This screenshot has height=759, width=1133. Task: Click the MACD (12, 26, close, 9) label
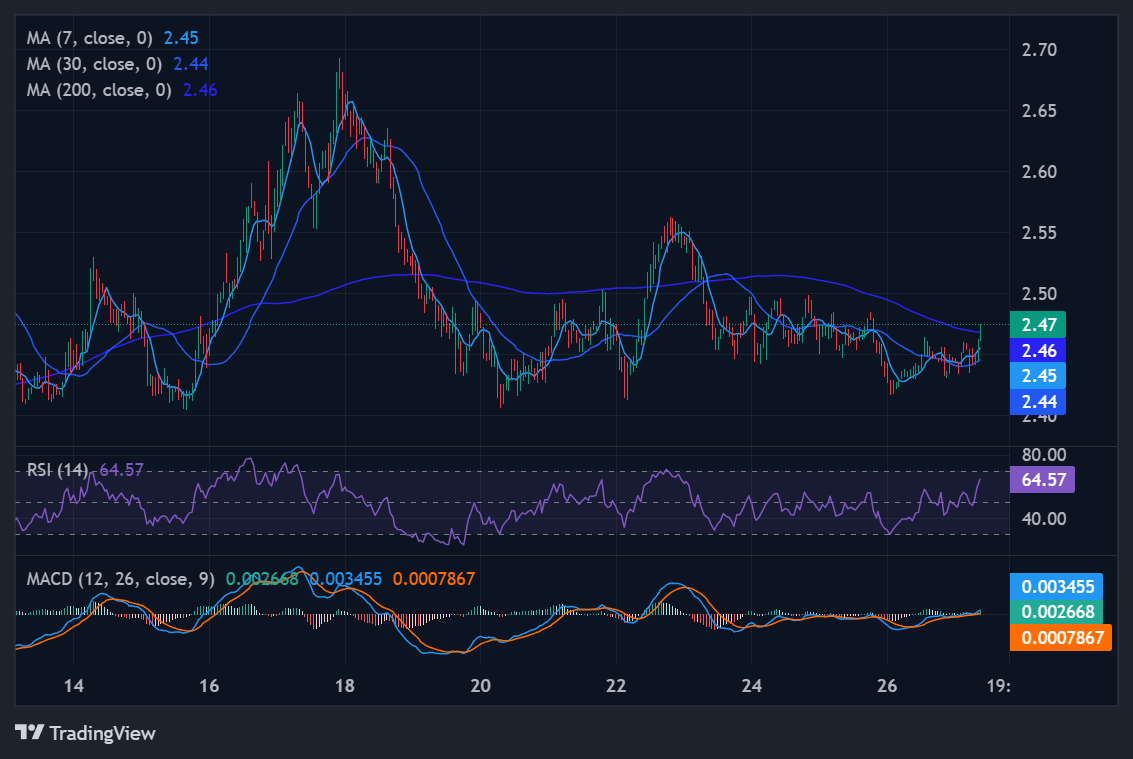[x=120, y=579]
